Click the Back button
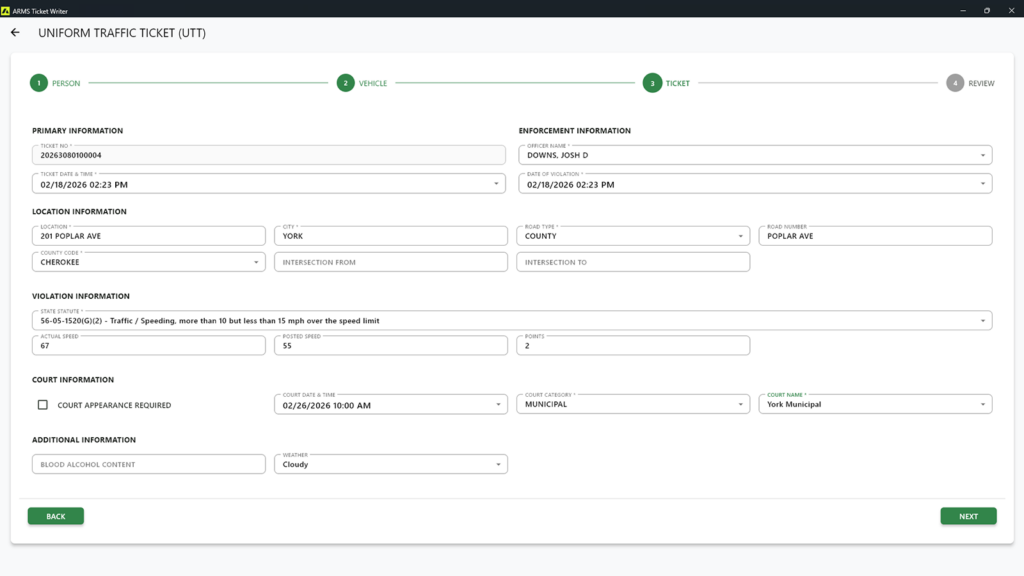The image size is (1024, 576). [55, 516]
